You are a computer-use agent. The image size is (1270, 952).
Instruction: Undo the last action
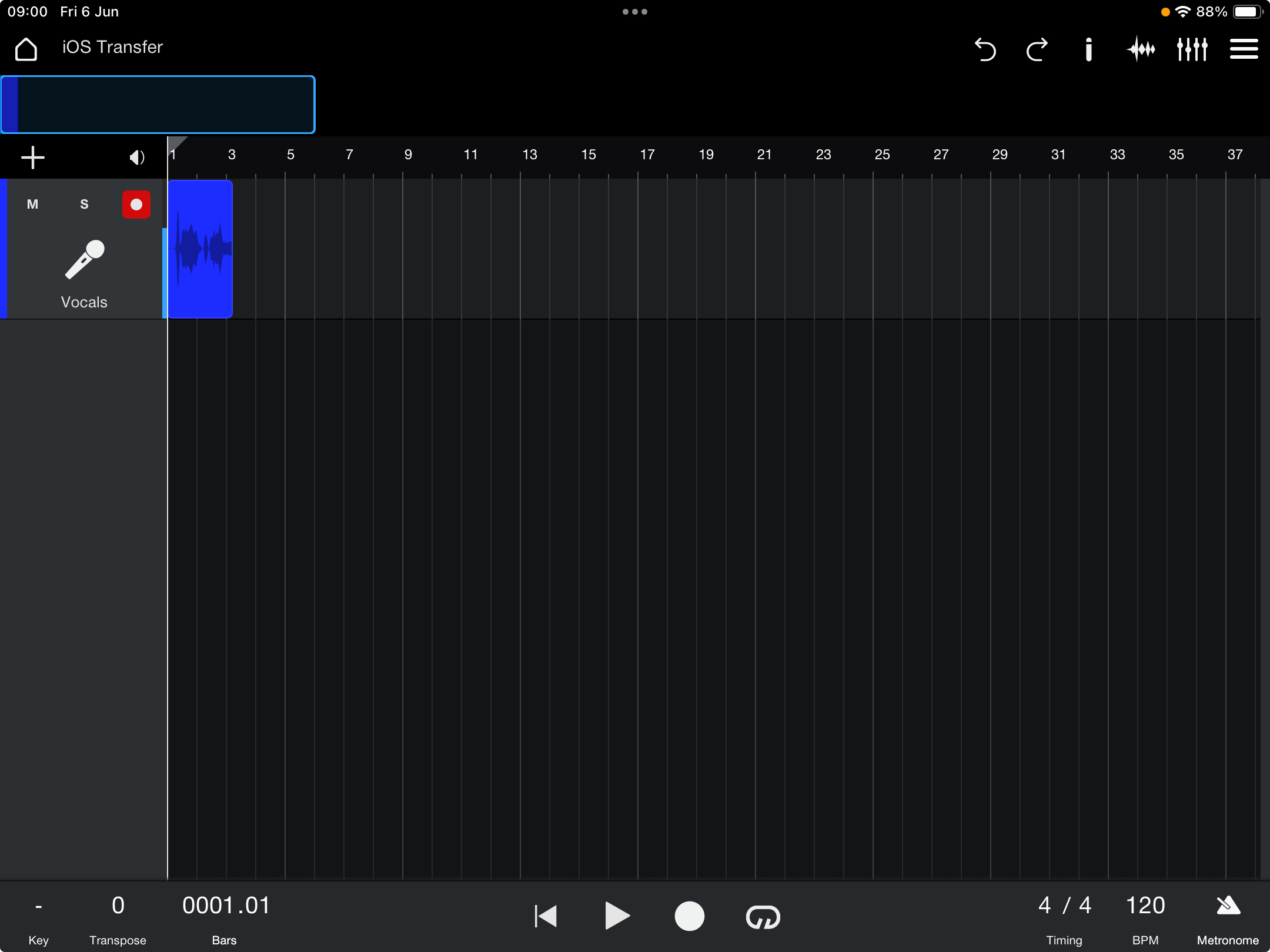985,49
